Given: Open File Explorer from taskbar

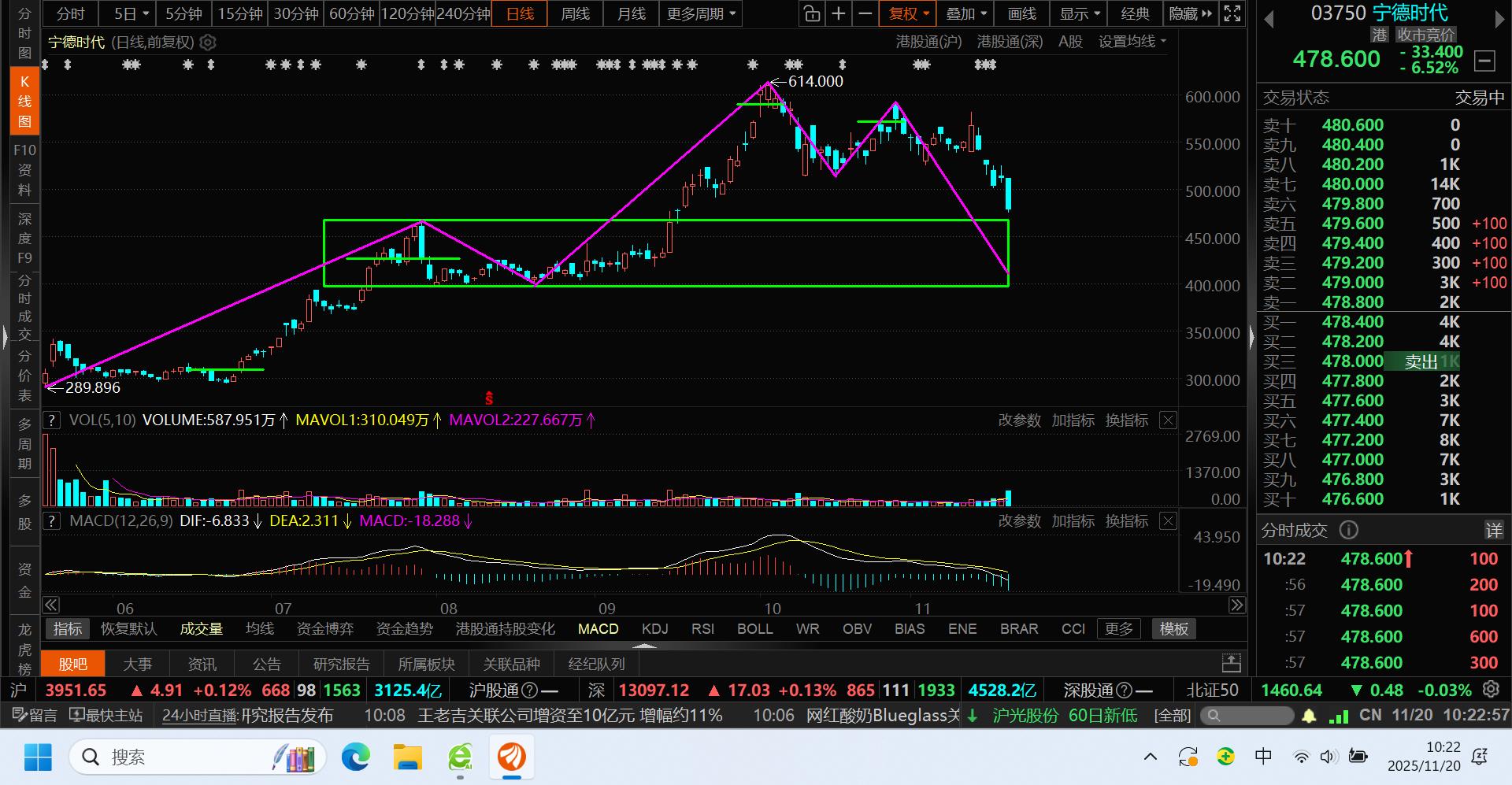Looking at the screenshot, I should [408, 757].
